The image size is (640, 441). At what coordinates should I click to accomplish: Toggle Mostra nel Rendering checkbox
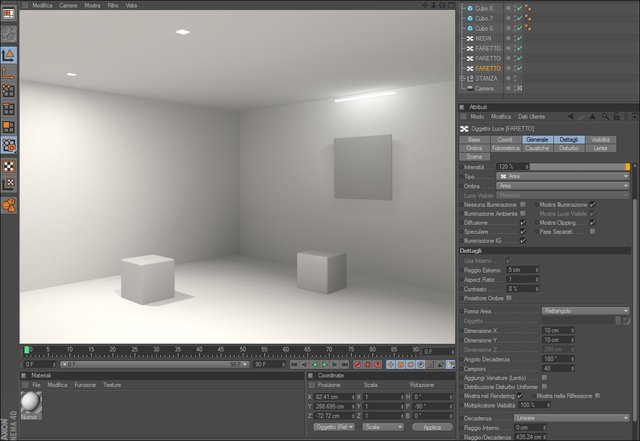(x=520, y=396)
